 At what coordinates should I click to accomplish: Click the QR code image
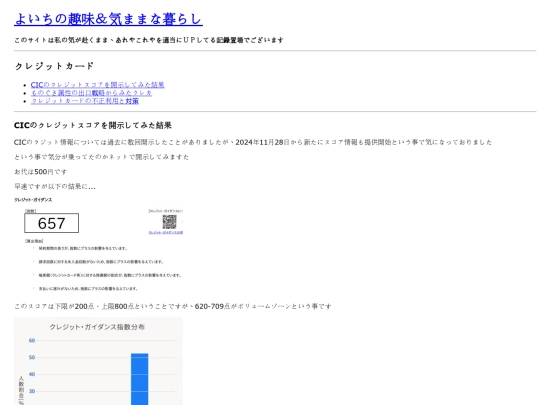[x=169, y=222]
